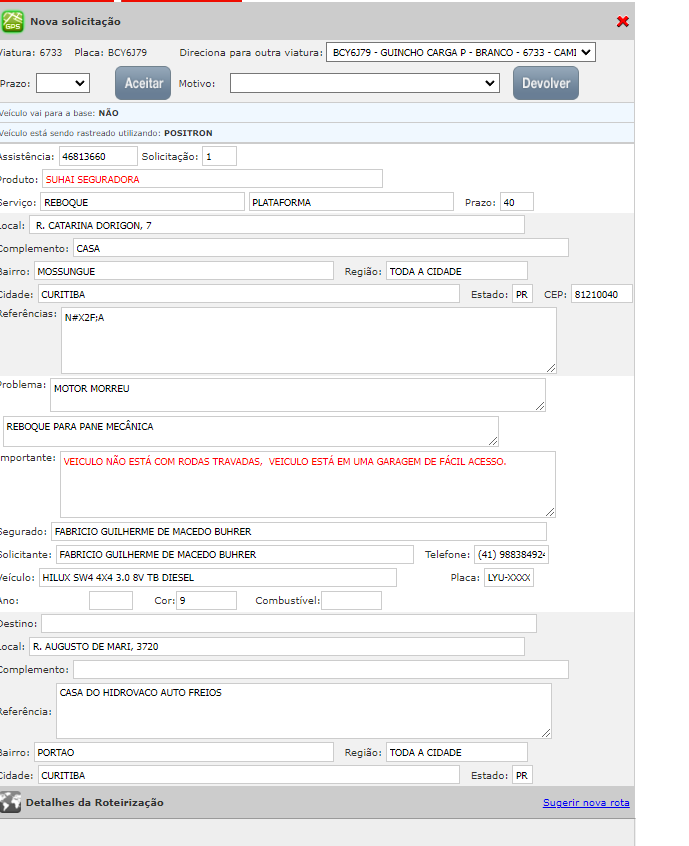Image resolution: width=689 pixels, height=846 pixels.
Task: Click the Telefone field (41) 98838492
Action: tap(511, 554)
